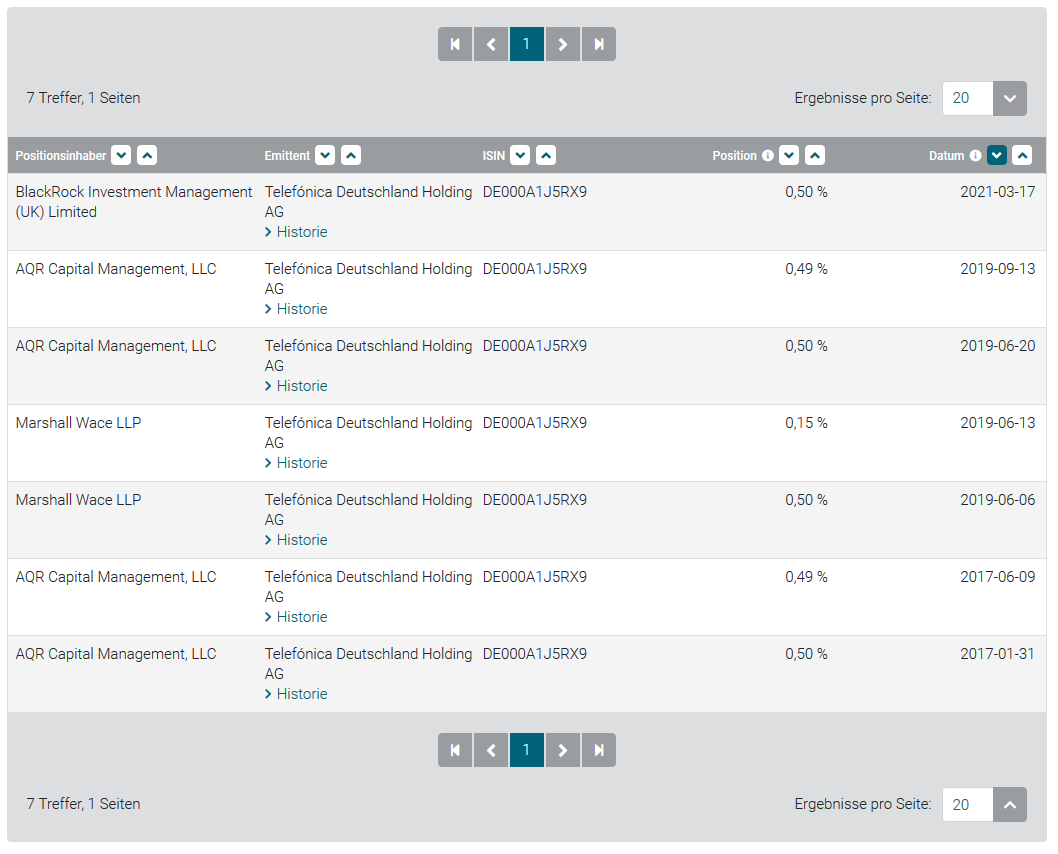Image resolution: width=1058 pixels, height=854 pixels.
Task: Open Historie for AQR 2017-01-31 row
Action: (x=296, y=693)
